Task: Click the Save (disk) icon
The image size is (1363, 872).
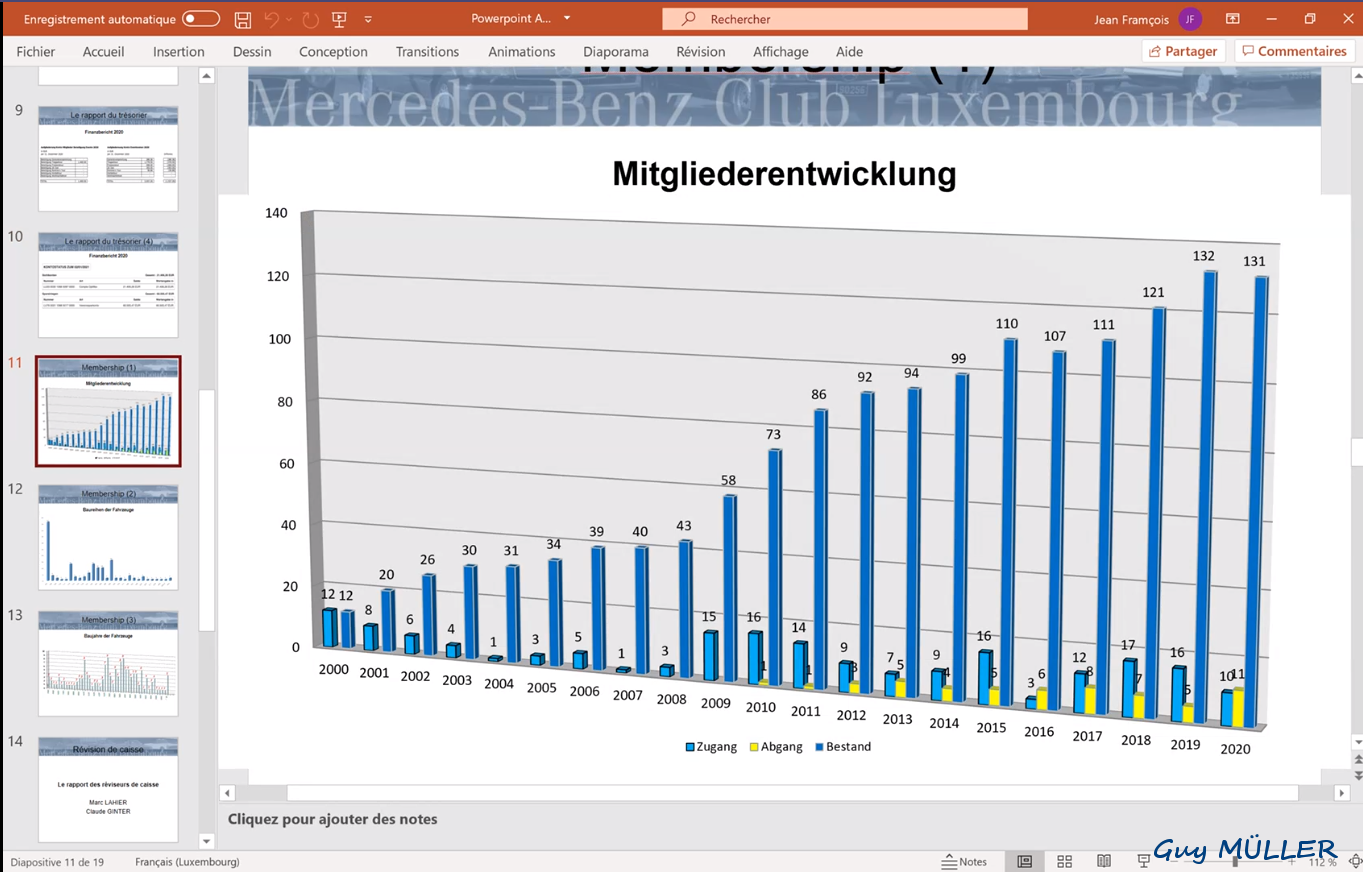Action: 242,19
